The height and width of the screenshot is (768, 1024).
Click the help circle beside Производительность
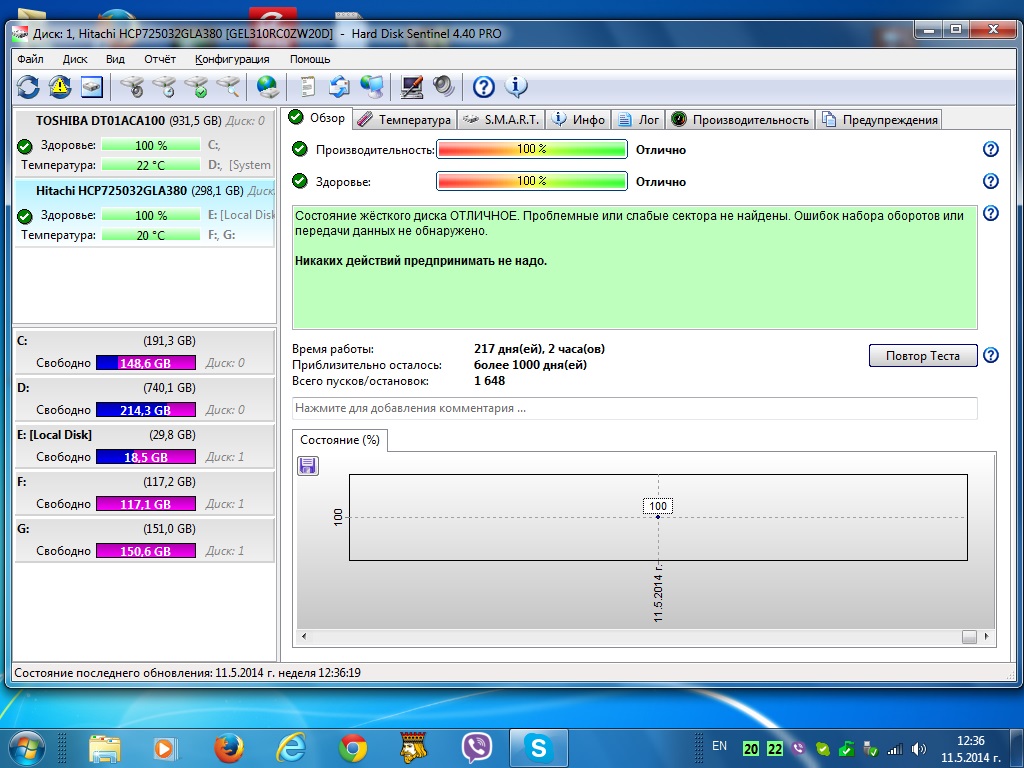click(990, 148)
